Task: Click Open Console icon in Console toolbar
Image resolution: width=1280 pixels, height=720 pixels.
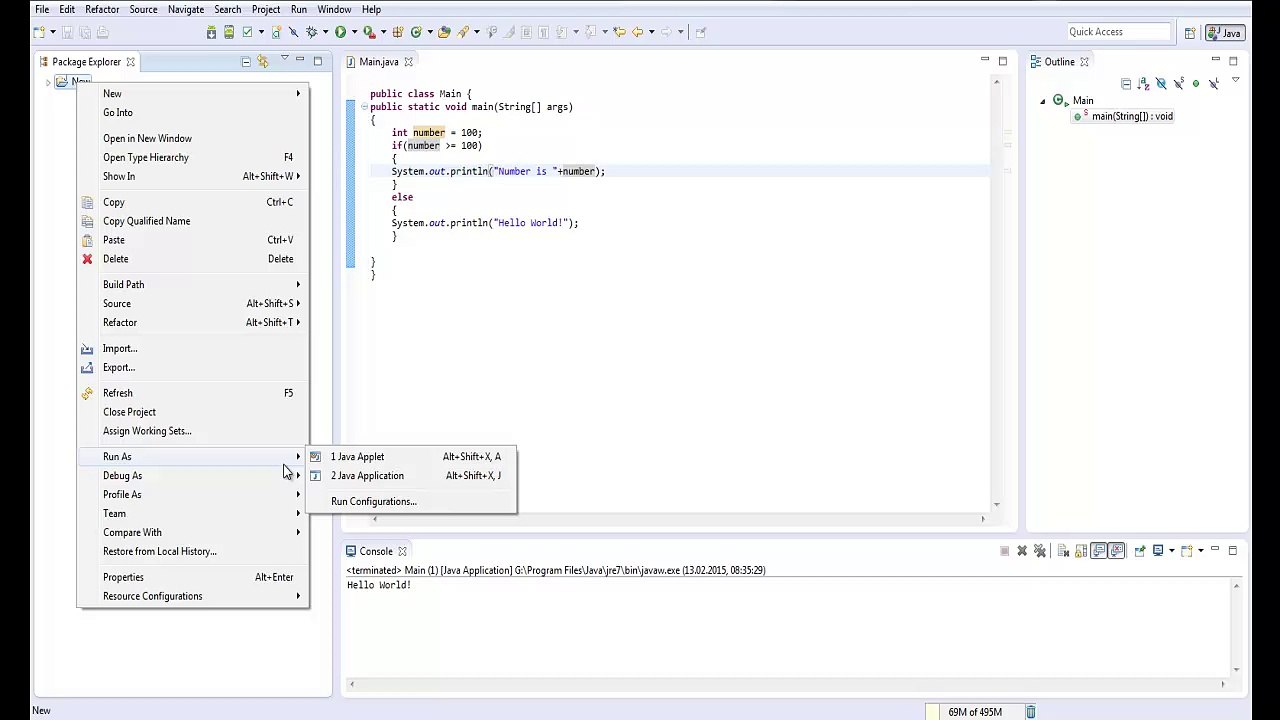Action: coord(1187,550)
